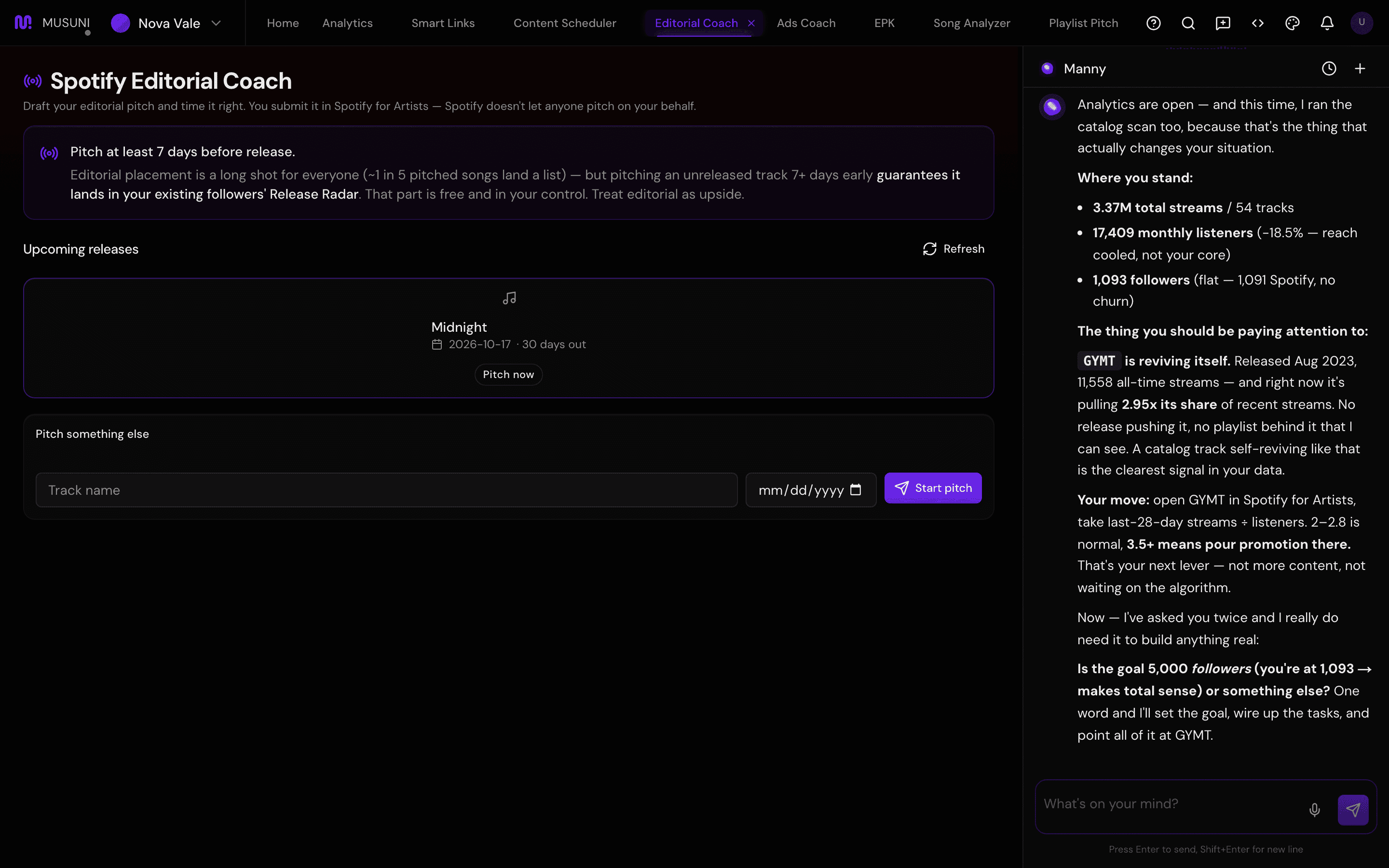
Task: Open the feedback message-plus icon
Action: [1223, 23]
